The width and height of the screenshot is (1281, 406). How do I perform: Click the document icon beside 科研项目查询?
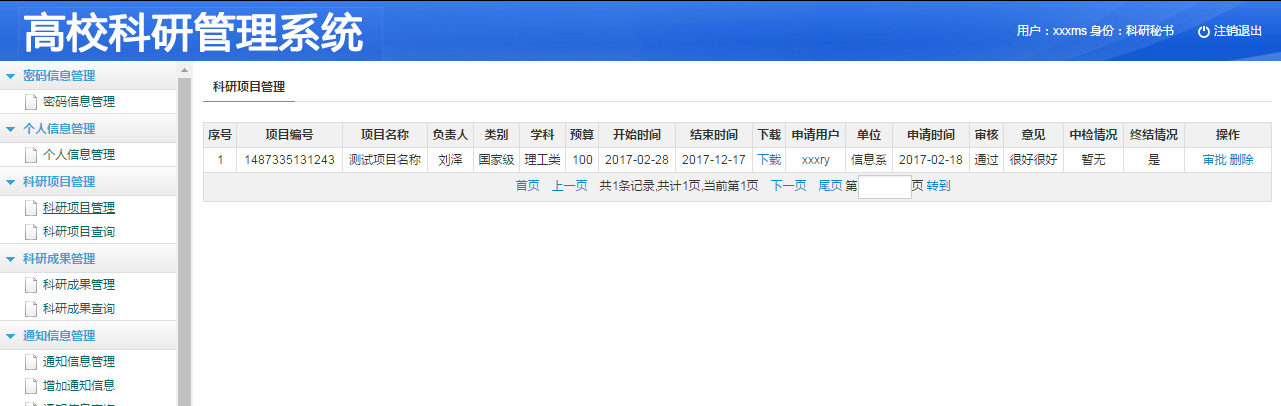tap(30, 231)
